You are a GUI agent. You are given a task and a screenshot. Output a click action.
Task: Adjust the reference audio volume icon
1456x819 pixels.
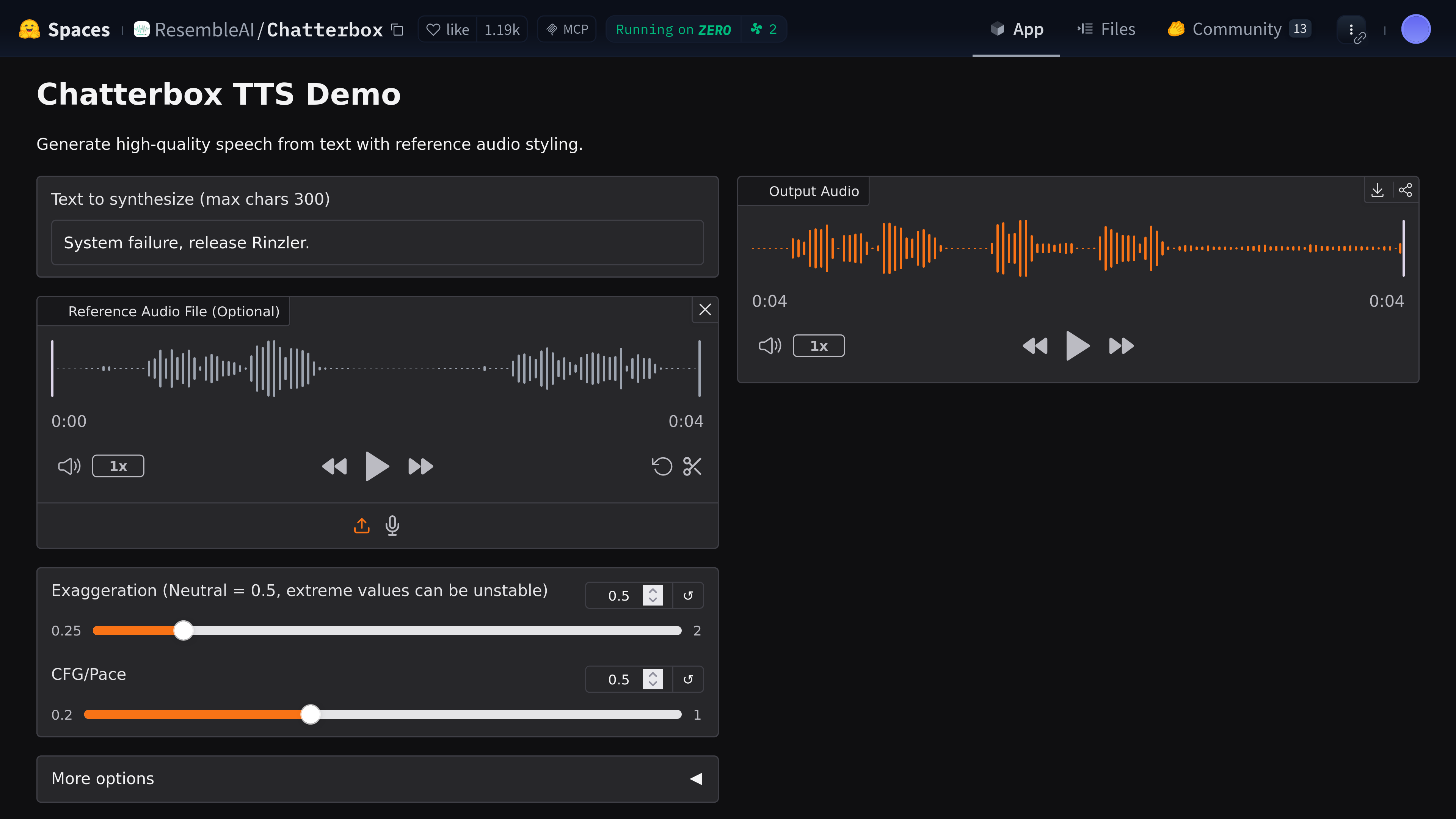pos(69,466)
